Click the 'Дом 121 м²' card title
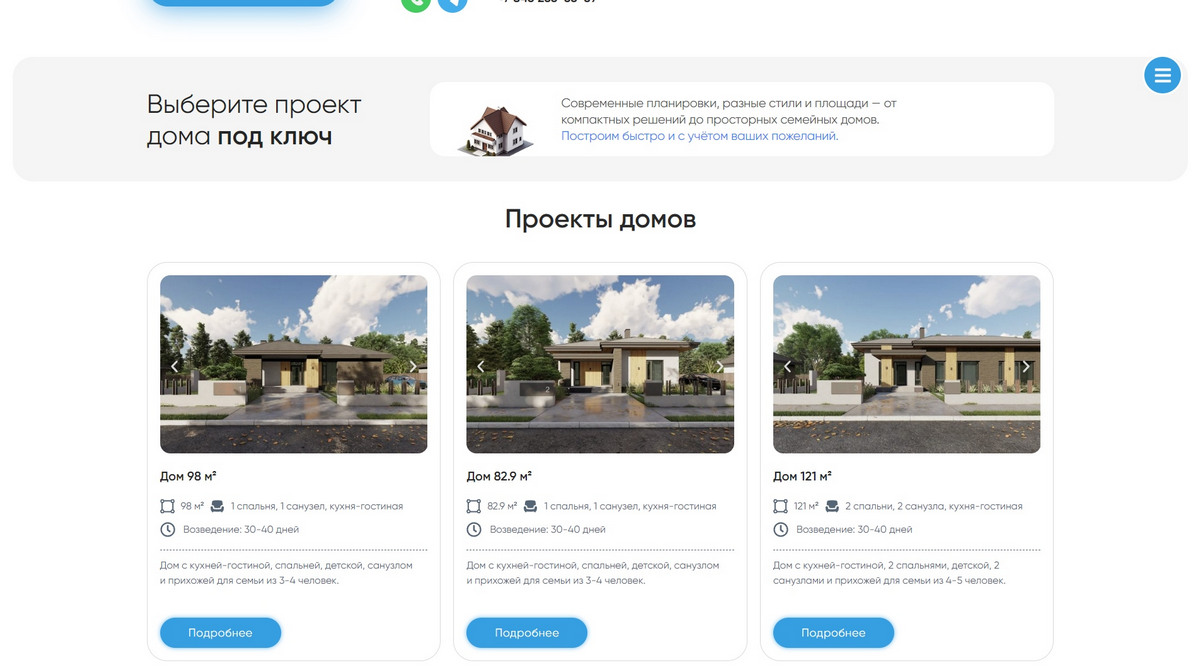1200x672 pixels. (x=802, y=477)
